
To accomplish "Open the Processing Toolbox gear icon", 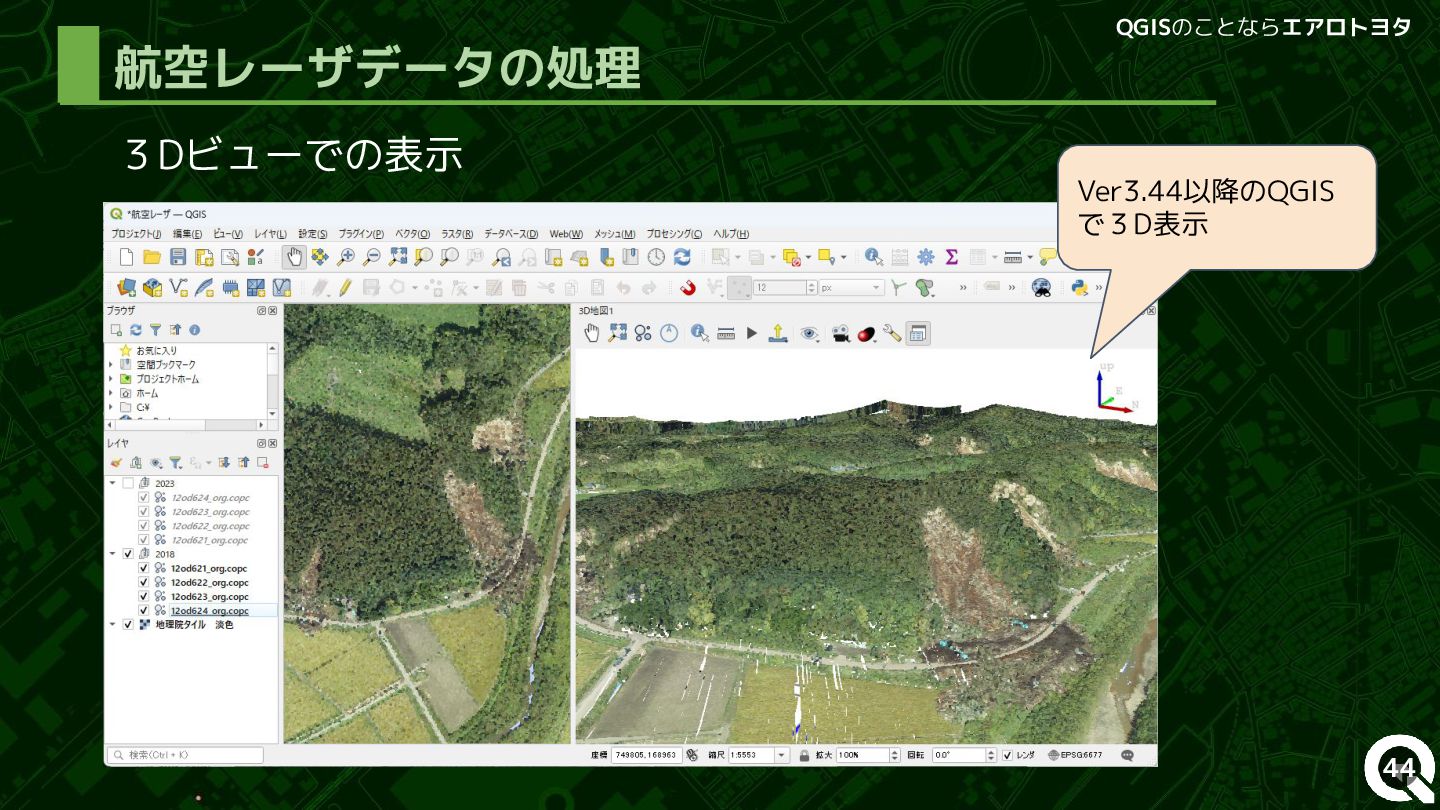I will (926, 257).
